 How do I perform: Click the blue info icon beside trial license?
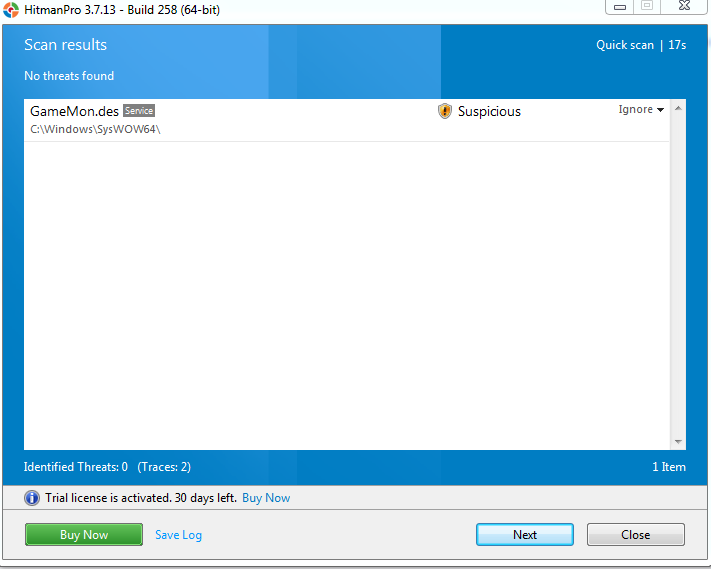coord(32,498)
